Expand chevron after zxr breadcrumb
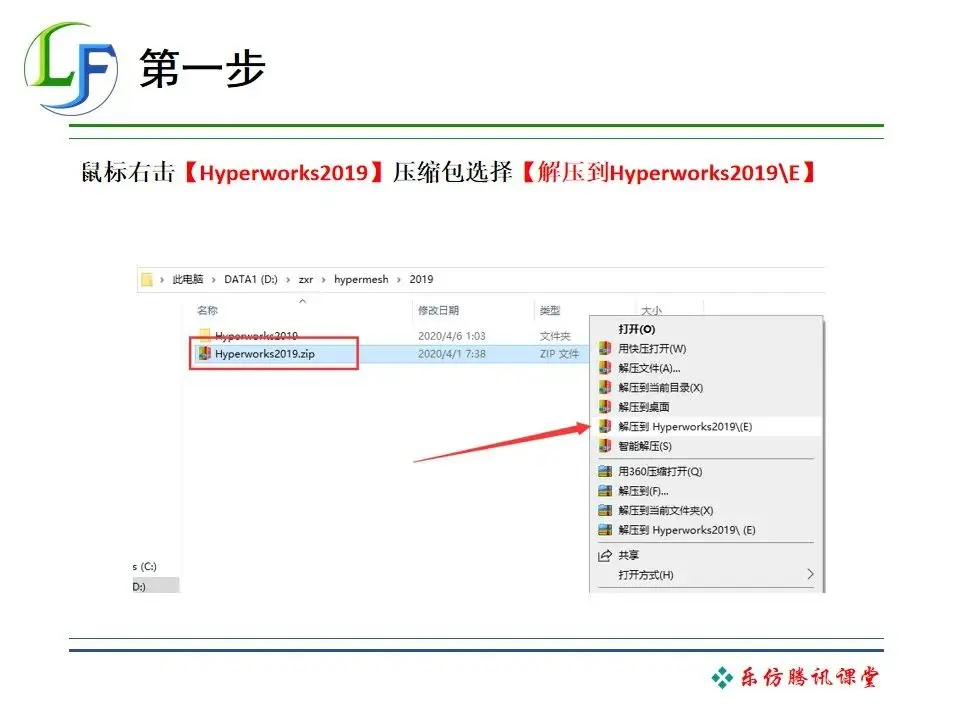This screenshot has width=960, height=720. [x=323, y=280]
